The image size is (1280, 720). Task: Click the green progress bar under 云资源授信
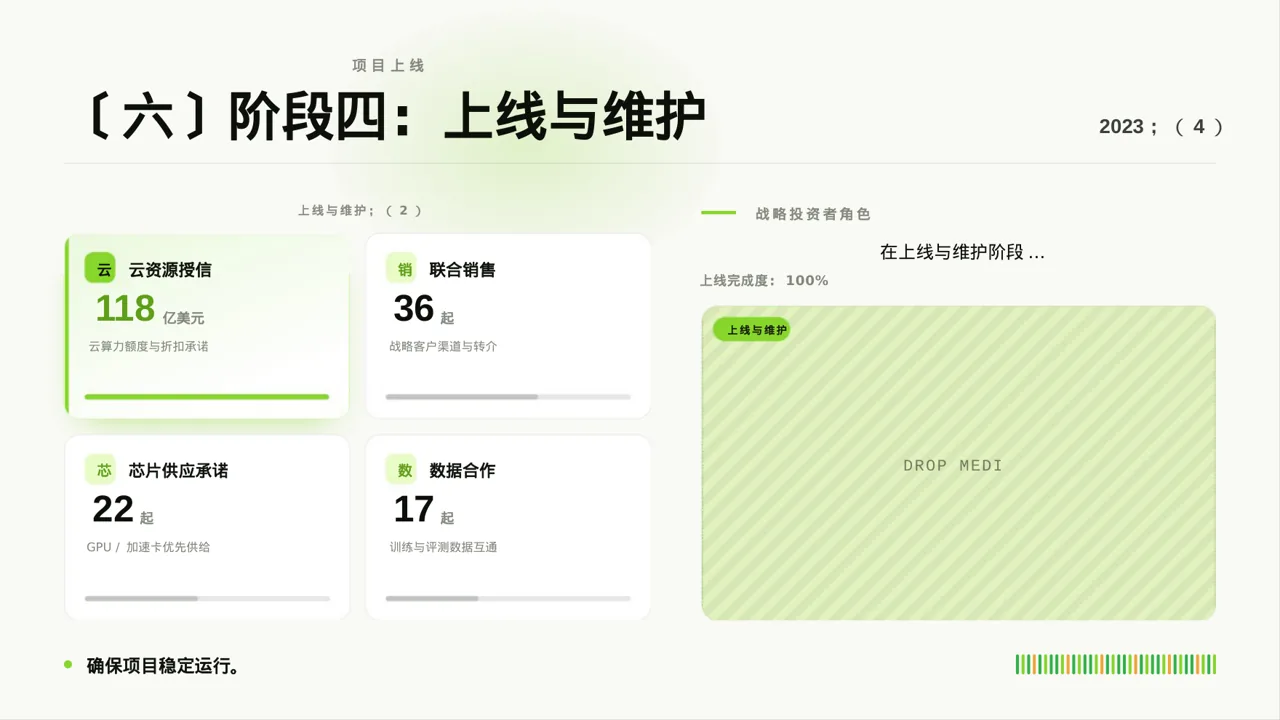[207, 397]
